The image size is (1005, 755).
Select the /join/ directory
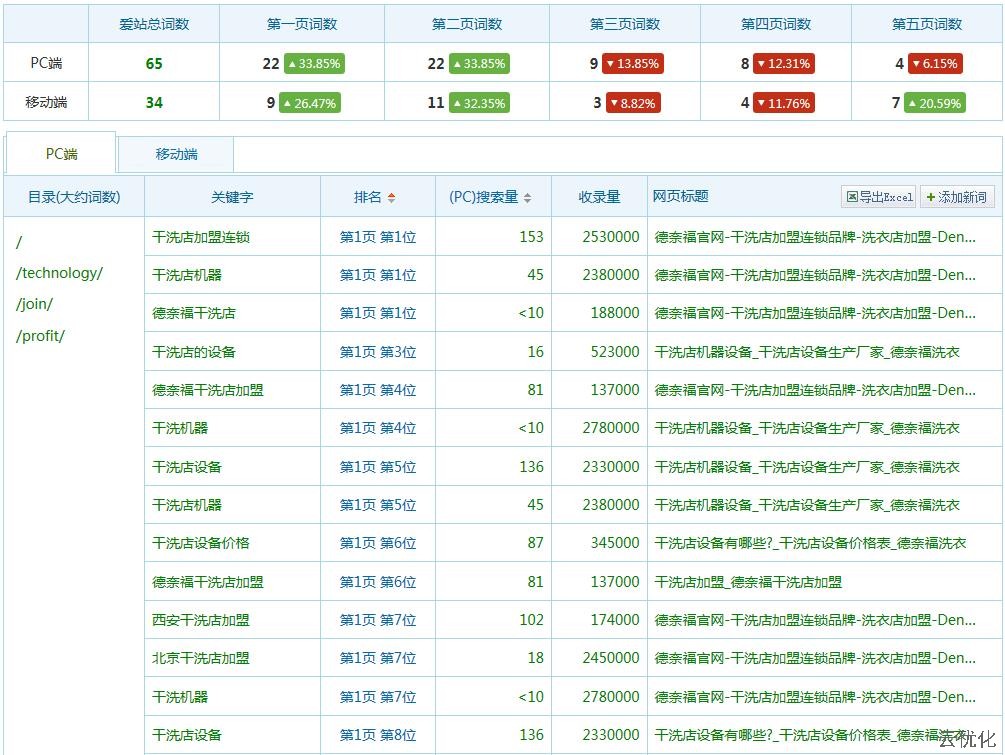point(35,304)
